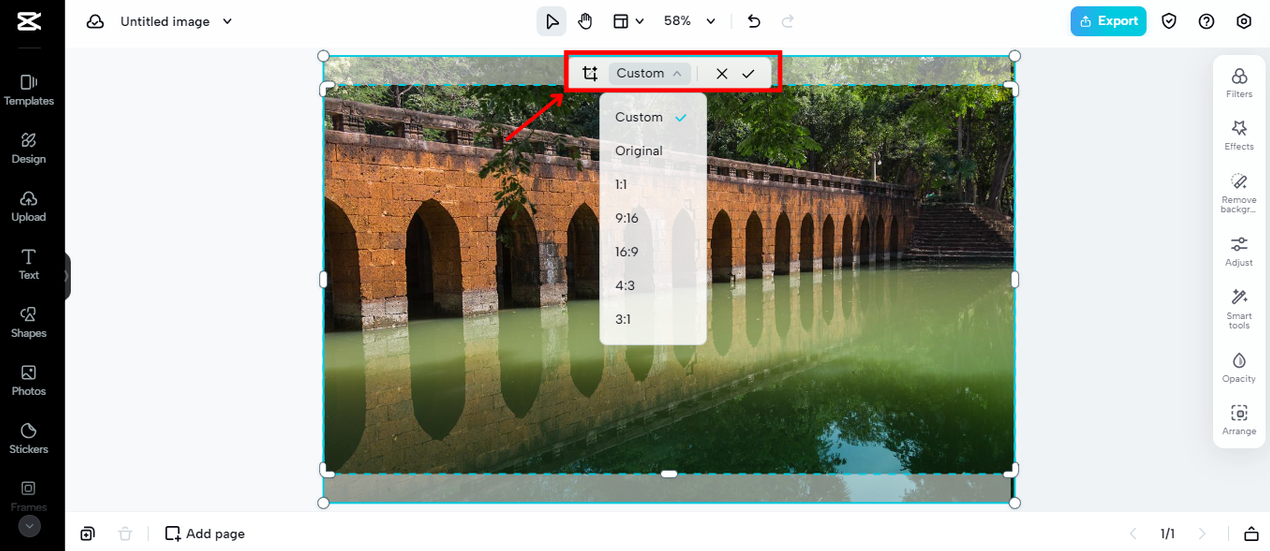Open Remove background tool
1270x551 pixels.
1239,193
